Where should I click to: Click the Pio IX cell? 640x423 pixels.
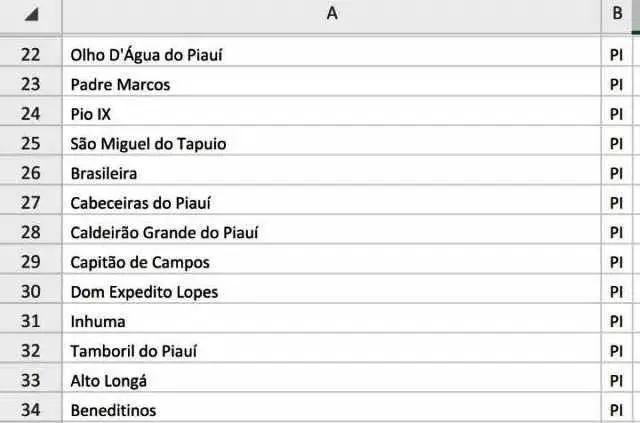[331, 113]
